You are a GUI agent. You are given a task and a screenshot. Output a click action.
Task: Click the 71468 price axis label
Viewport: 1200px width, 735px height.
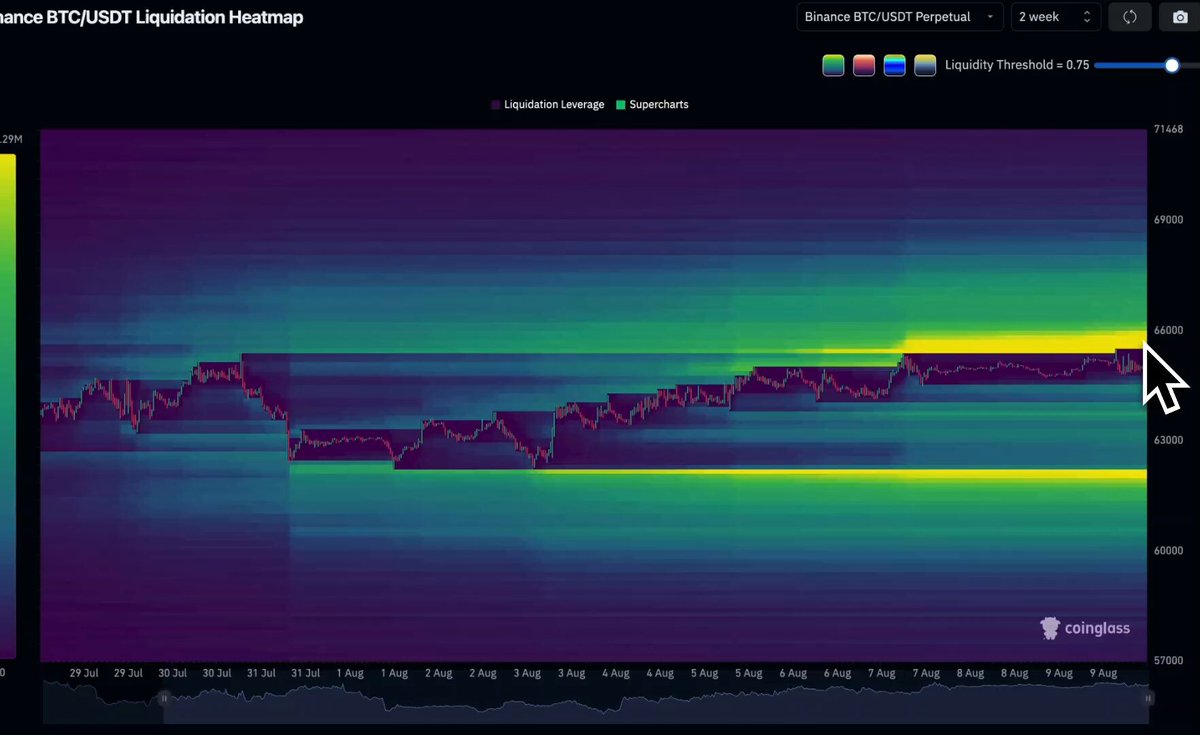click(x=1168, y=129)
